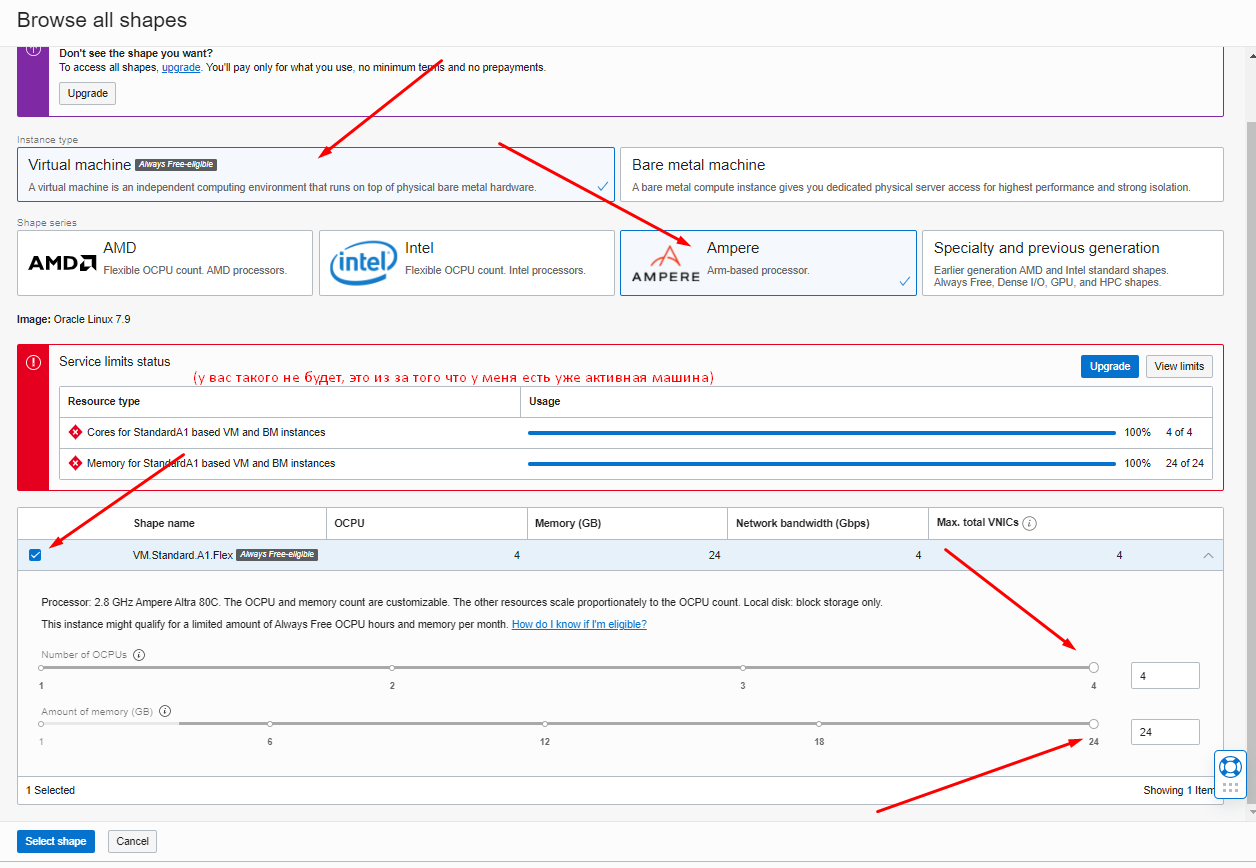Uncheck the VM.Standard.A1.Flex shape checkbox

35,555
